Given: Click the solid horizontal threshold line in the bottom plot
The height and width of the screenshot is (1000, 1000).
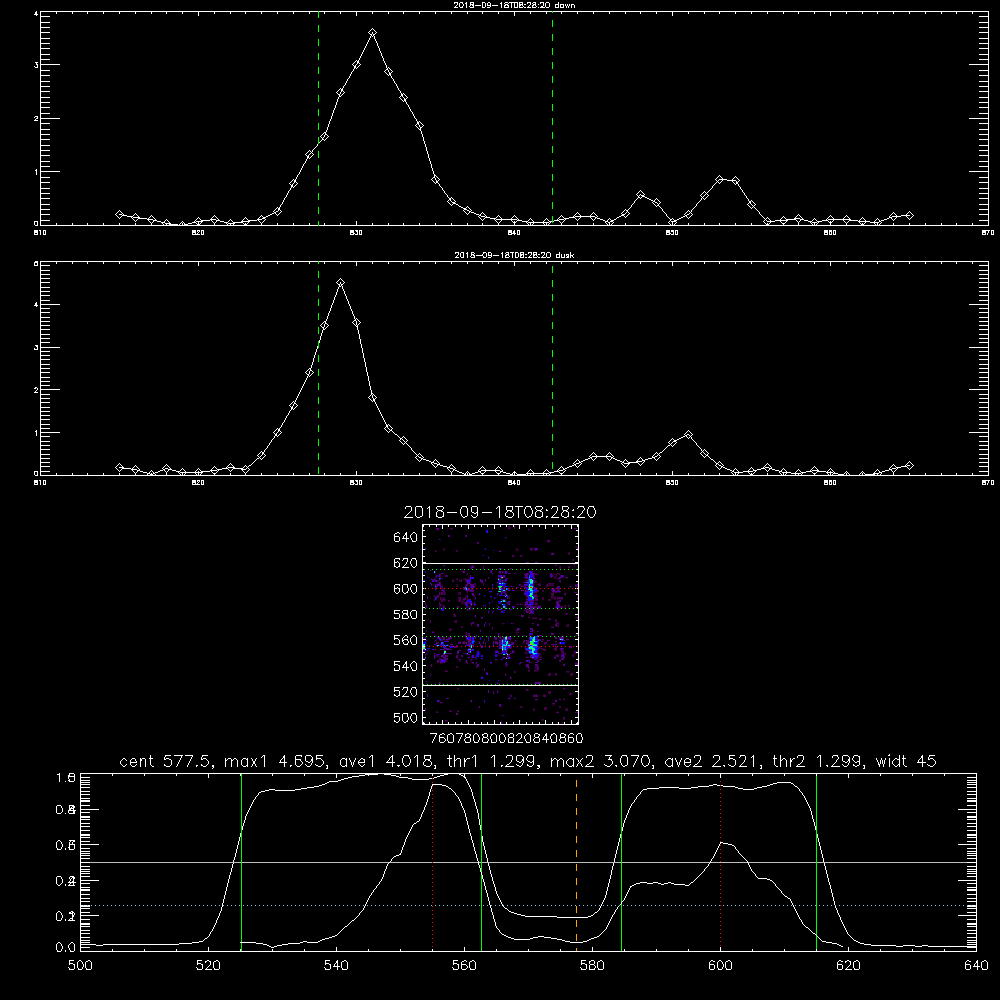Looking at the screenshot, I should [528, 862].
